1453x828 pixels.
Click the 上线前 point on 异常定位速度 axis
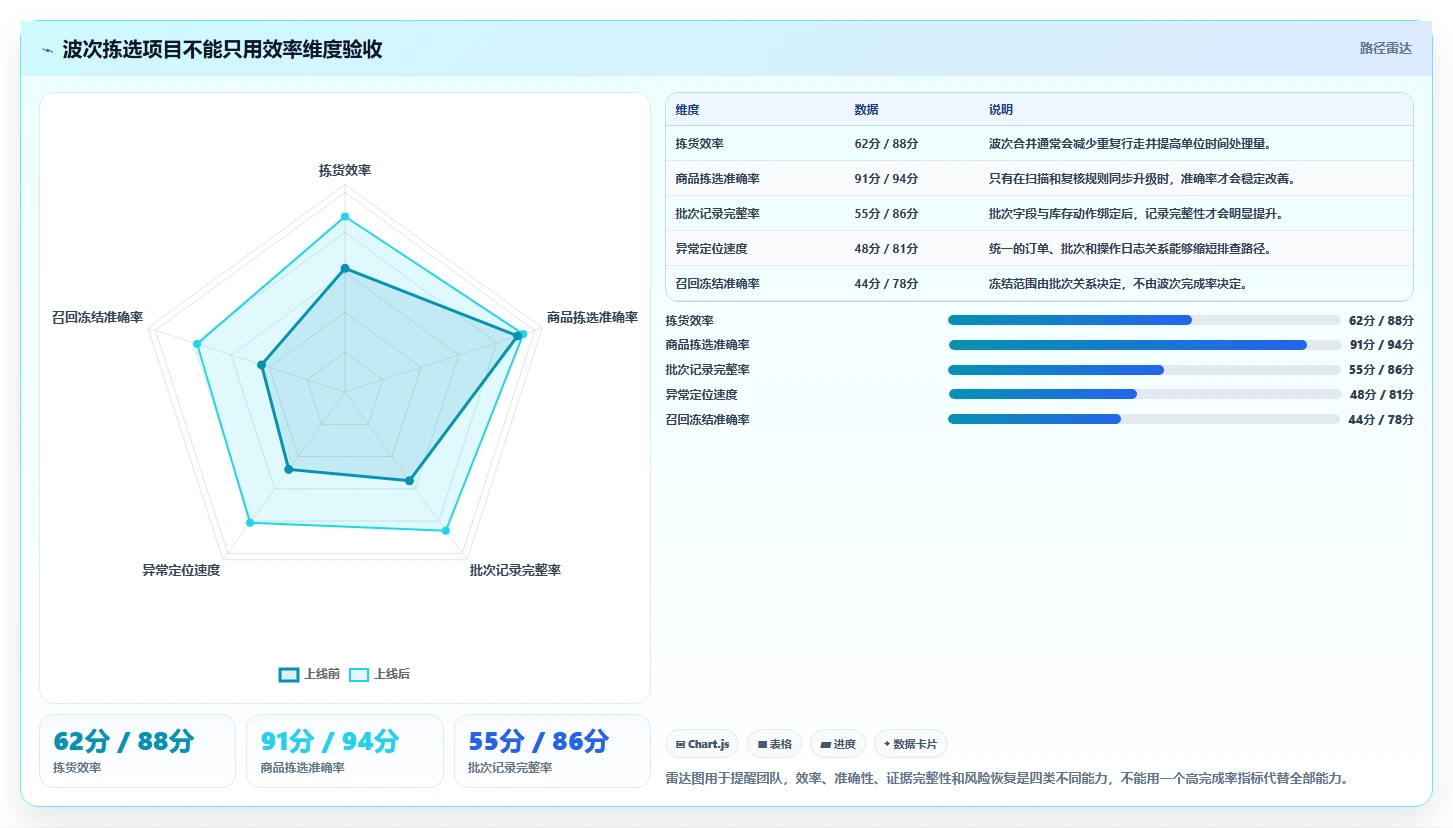289,469
